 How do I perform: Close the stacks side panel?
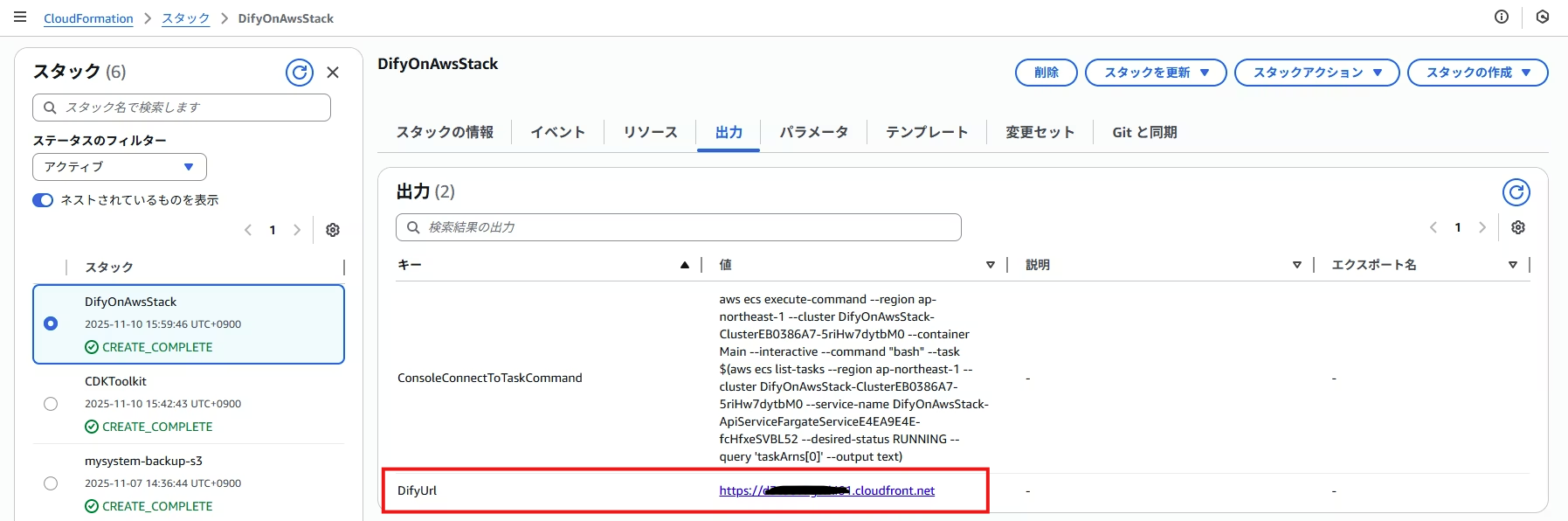click(x=333, y=73)
